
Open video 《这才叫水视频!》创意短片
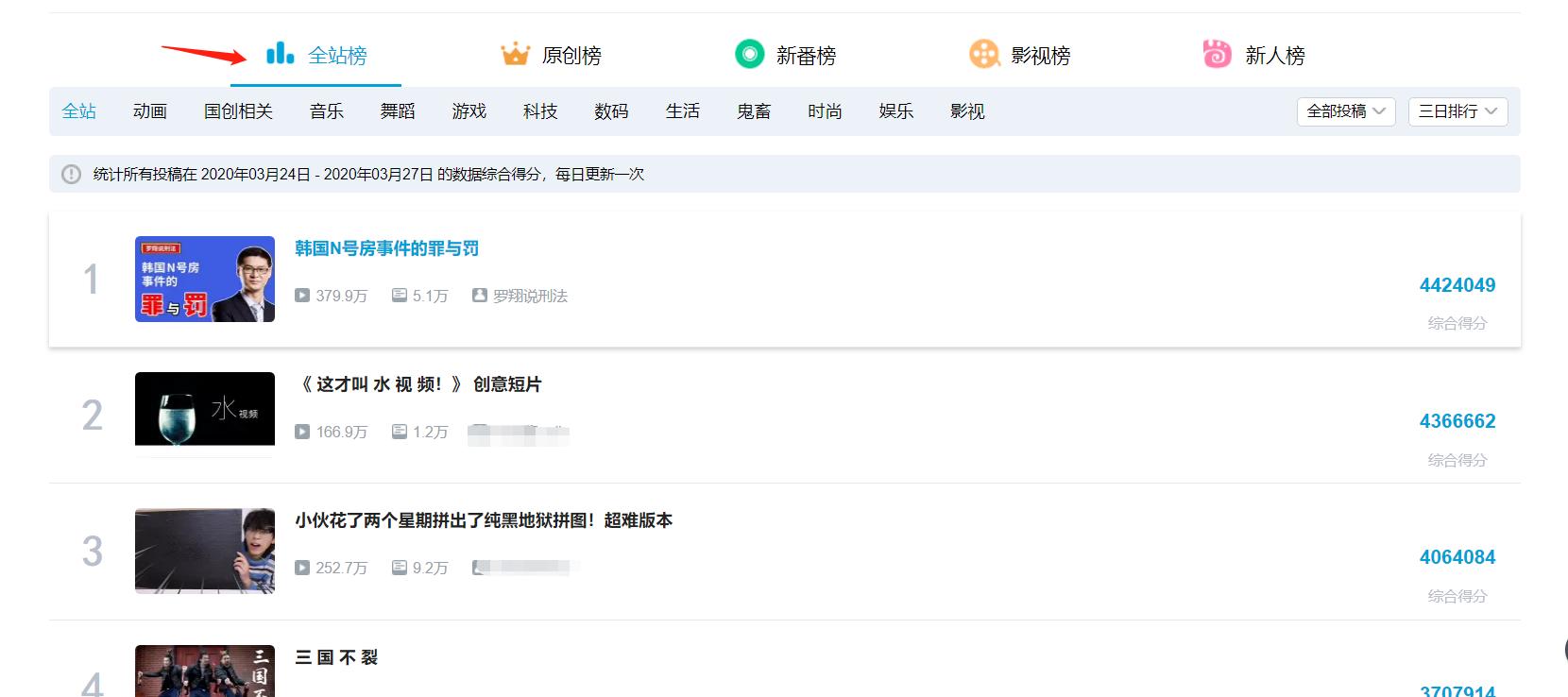[x=419, y=384]
